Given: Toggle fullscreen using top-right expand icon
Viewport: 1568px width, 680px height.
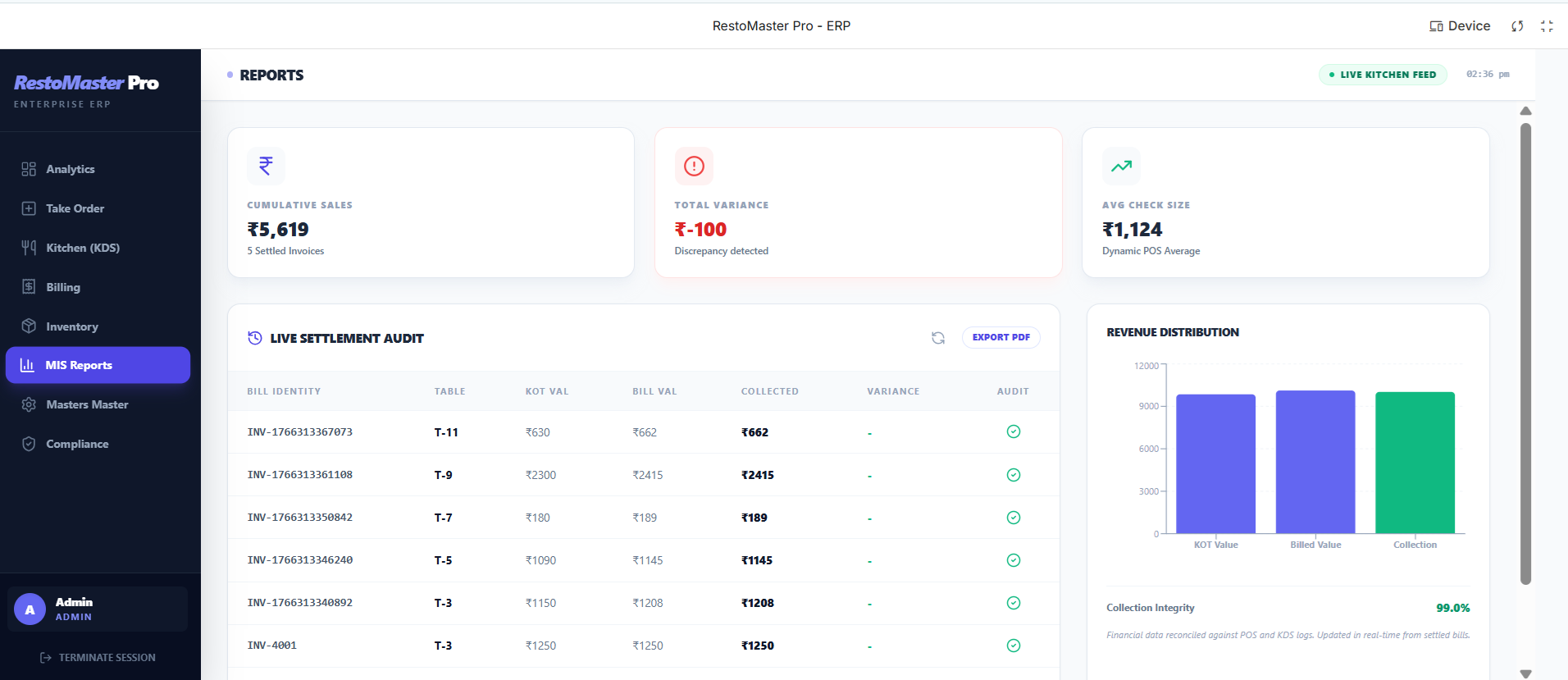Looking at the screenshot, I should coord(1547,26).
